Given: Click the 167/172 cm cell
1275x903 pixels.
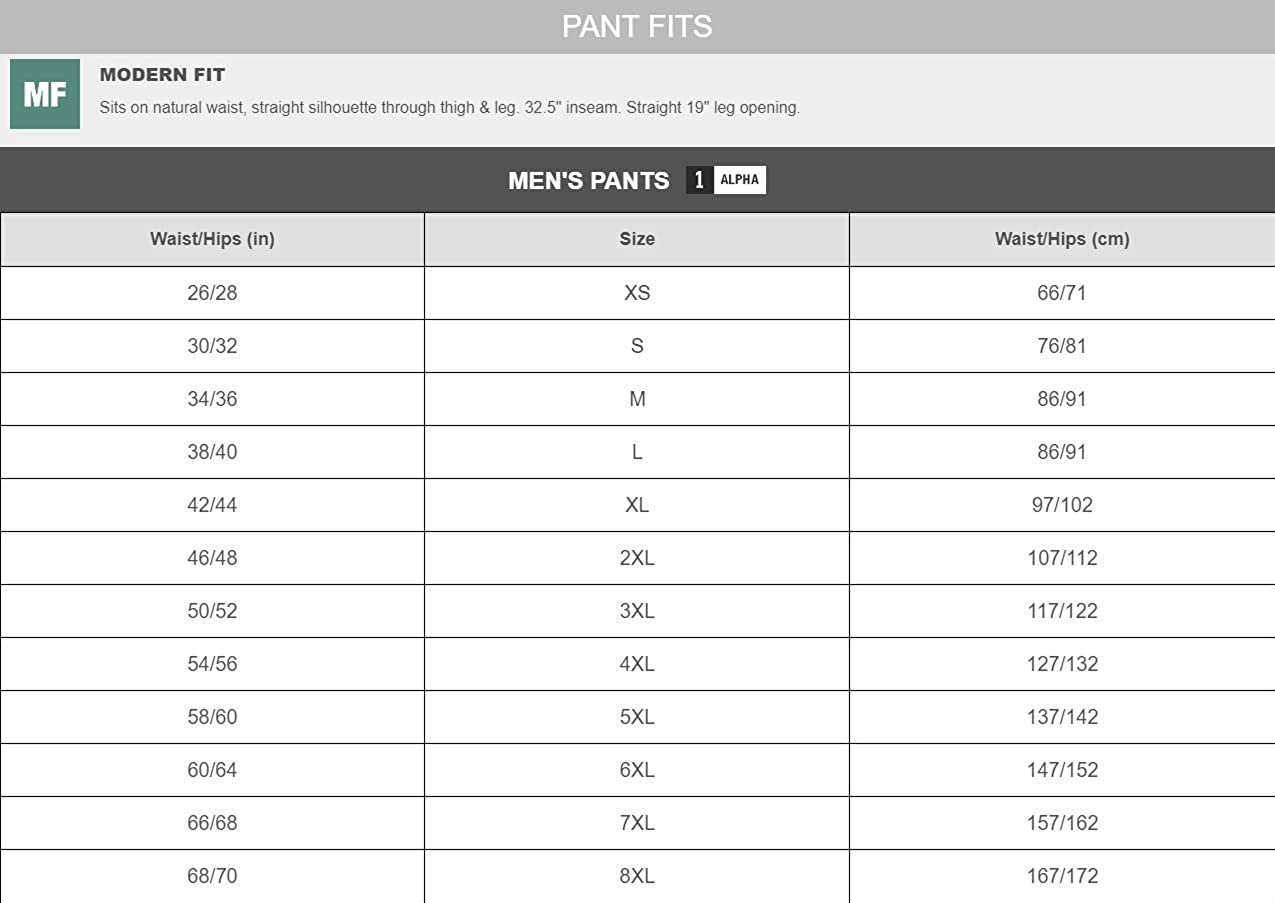Looking at the screenshot, I should (x=1062, y=876).
